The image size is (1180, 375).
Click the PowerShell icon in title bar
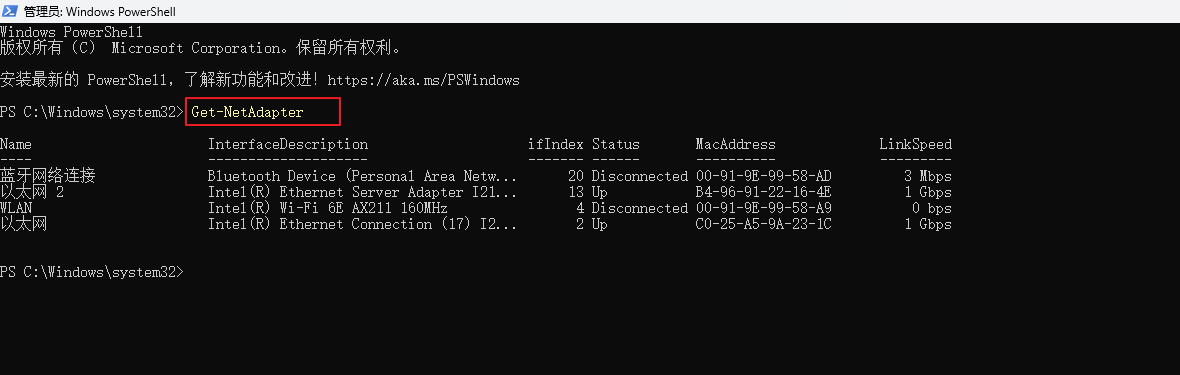(11, 11)
